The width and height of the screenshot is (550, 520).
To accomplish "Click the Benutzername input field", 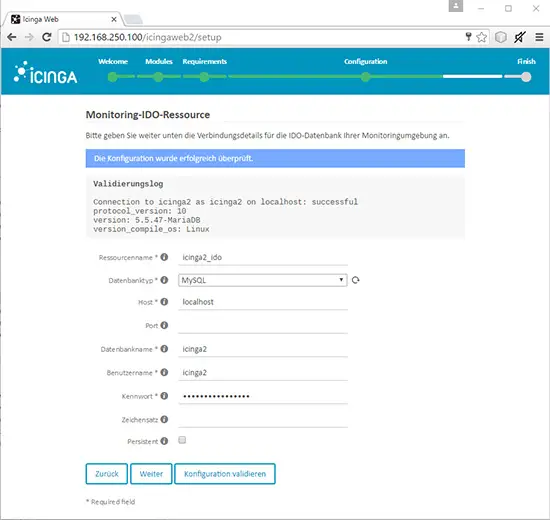I will click(x=263, y=372).
